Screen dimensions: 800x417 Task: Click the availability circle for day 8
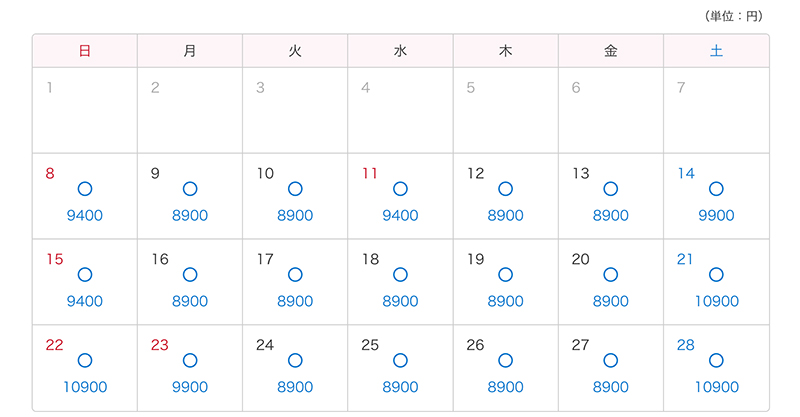click(x=85, y=188)
